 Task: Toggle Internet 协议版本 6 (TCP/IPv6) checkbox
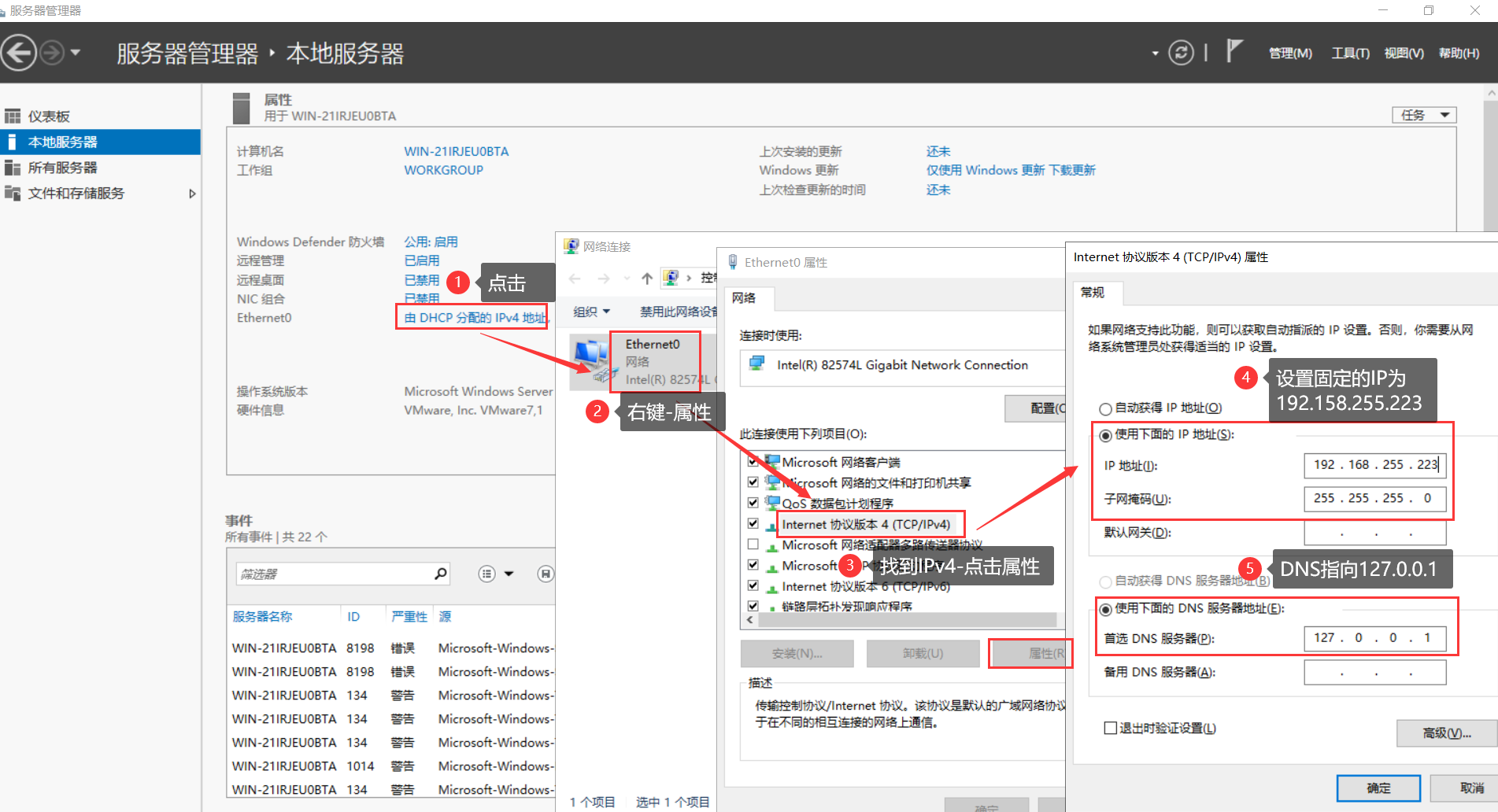[753, 586]
